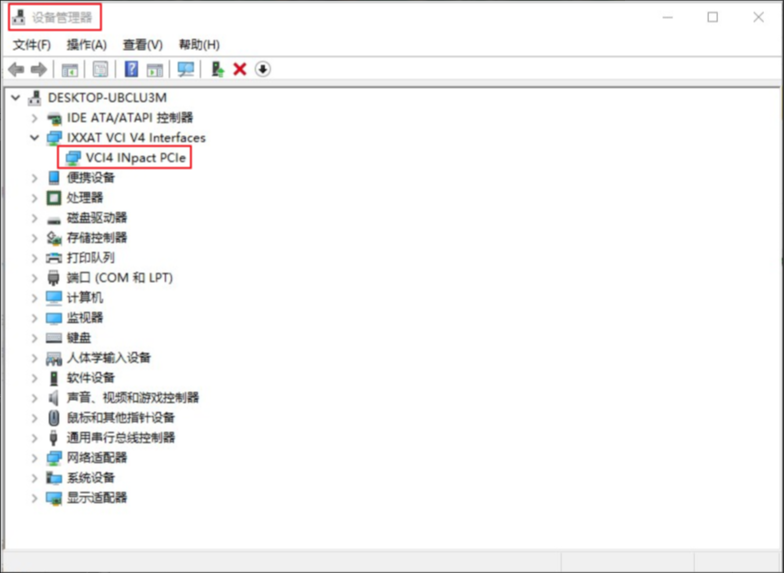
Task: Click the Properties toolbar icon
Action: point(100,70)
